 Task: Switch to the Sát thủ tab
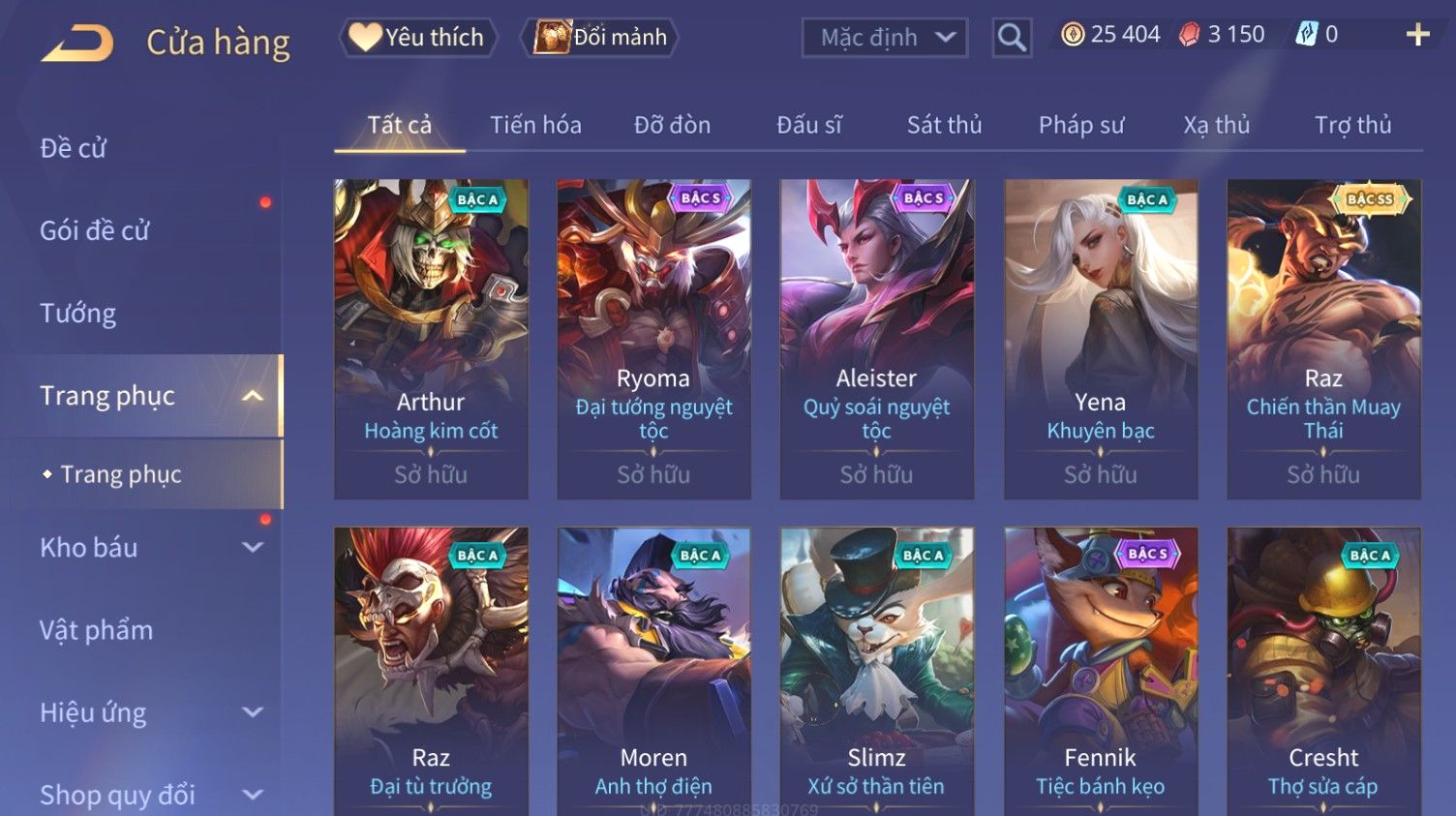pyautogui.click(x=944, y=125)
